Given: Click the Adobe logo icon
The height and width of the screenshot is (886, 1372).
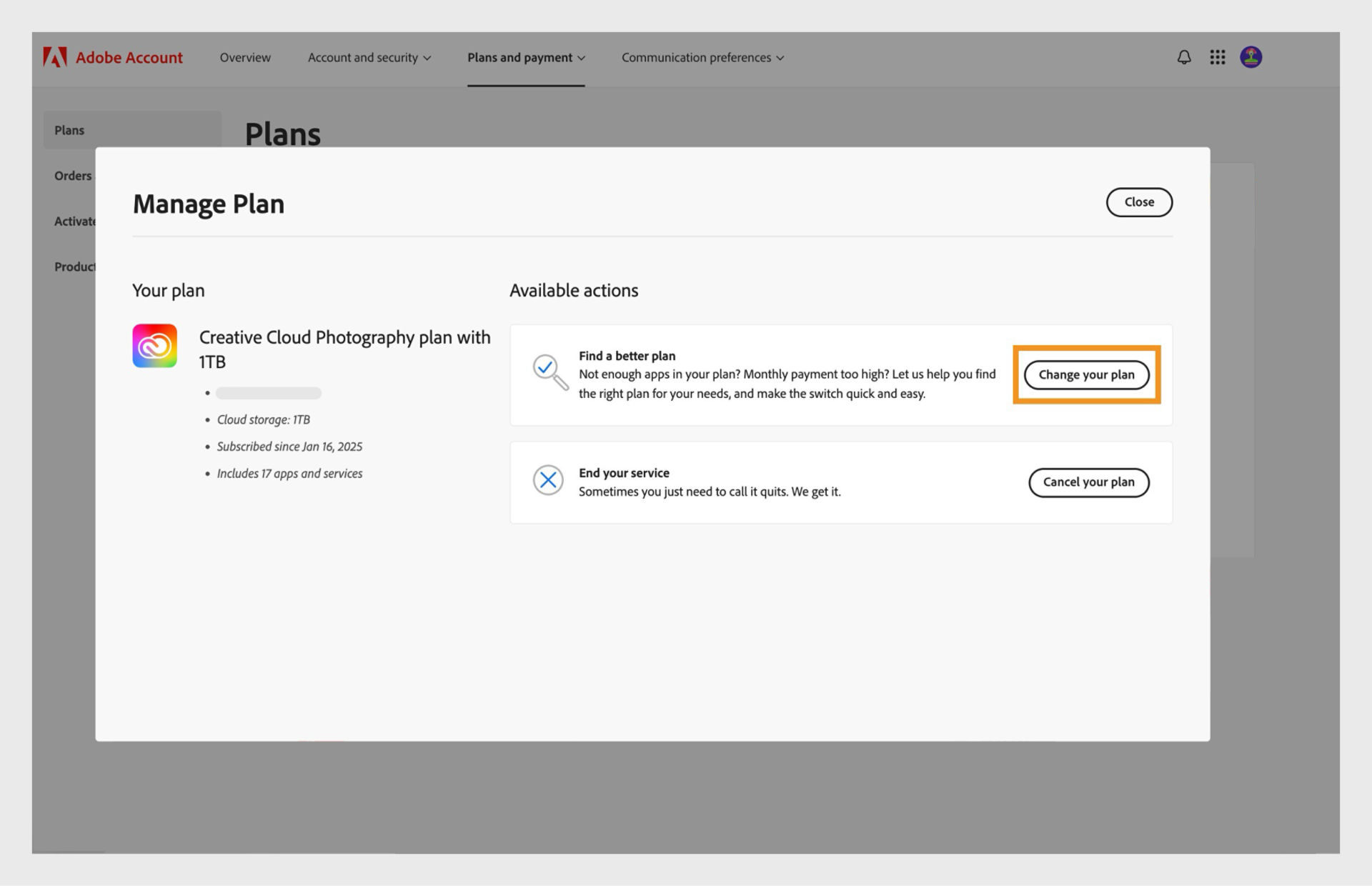Looking at the screenshot, I should pyautogui.click(x=54, y=57).
